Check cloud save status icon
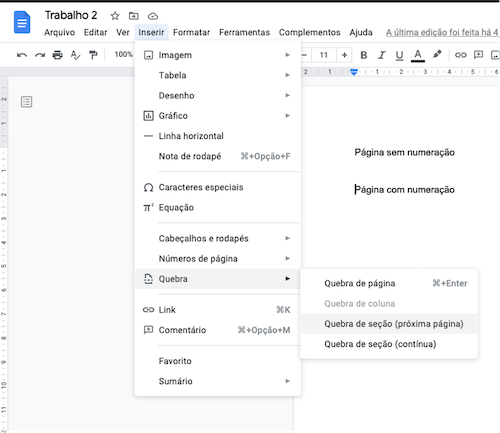500x433 pixels. pyautogui.click(x=153, y=16)
